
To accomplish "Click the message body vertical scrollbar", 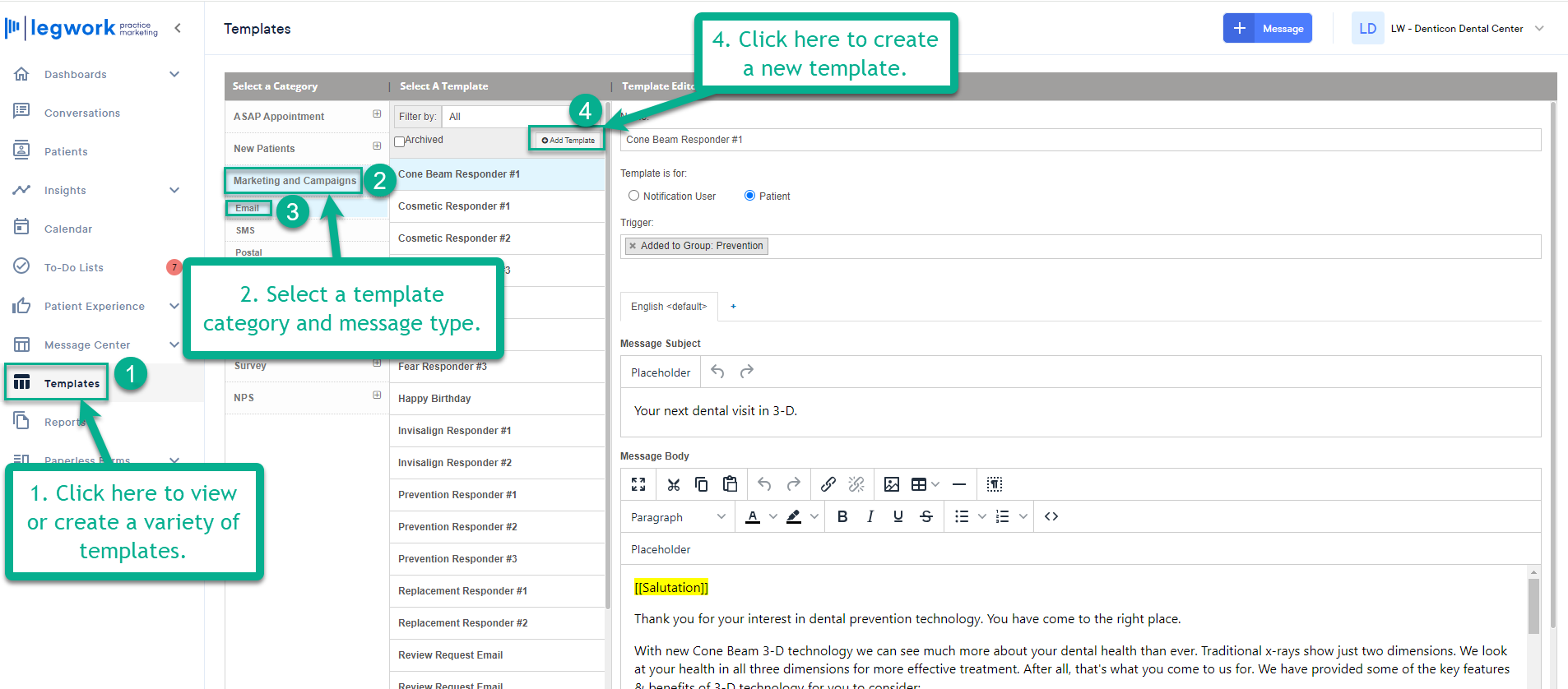I will coord(1533,606).
